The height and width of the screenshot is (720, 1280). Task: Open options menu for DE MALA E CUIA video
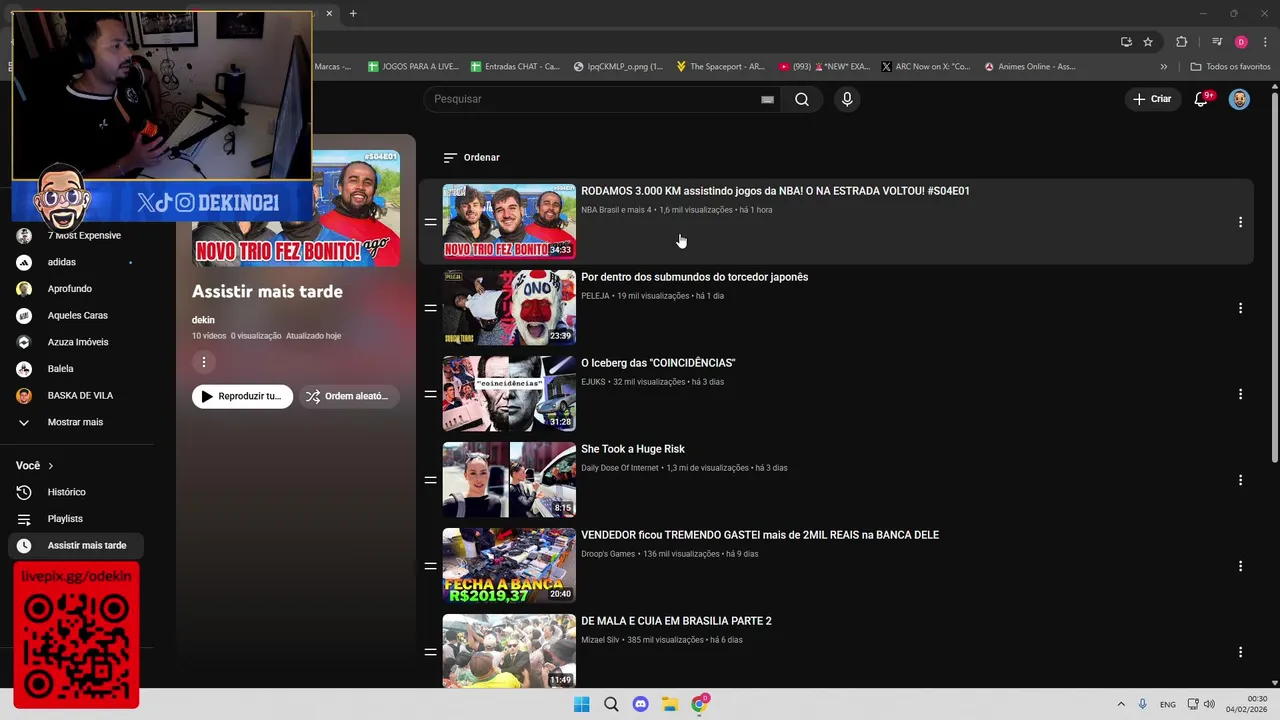click(x=1240, y=652)
